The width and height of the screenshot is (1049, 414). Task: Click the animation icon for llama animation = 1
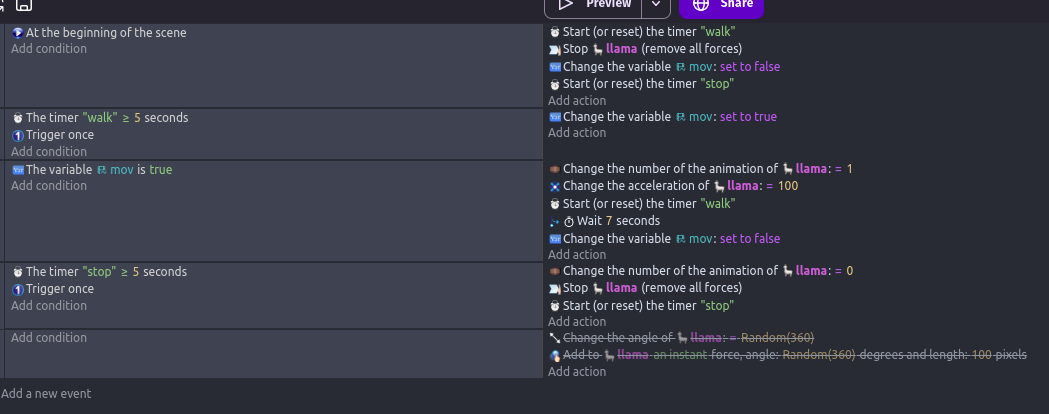pyautogui.click(x=555, y=169)
